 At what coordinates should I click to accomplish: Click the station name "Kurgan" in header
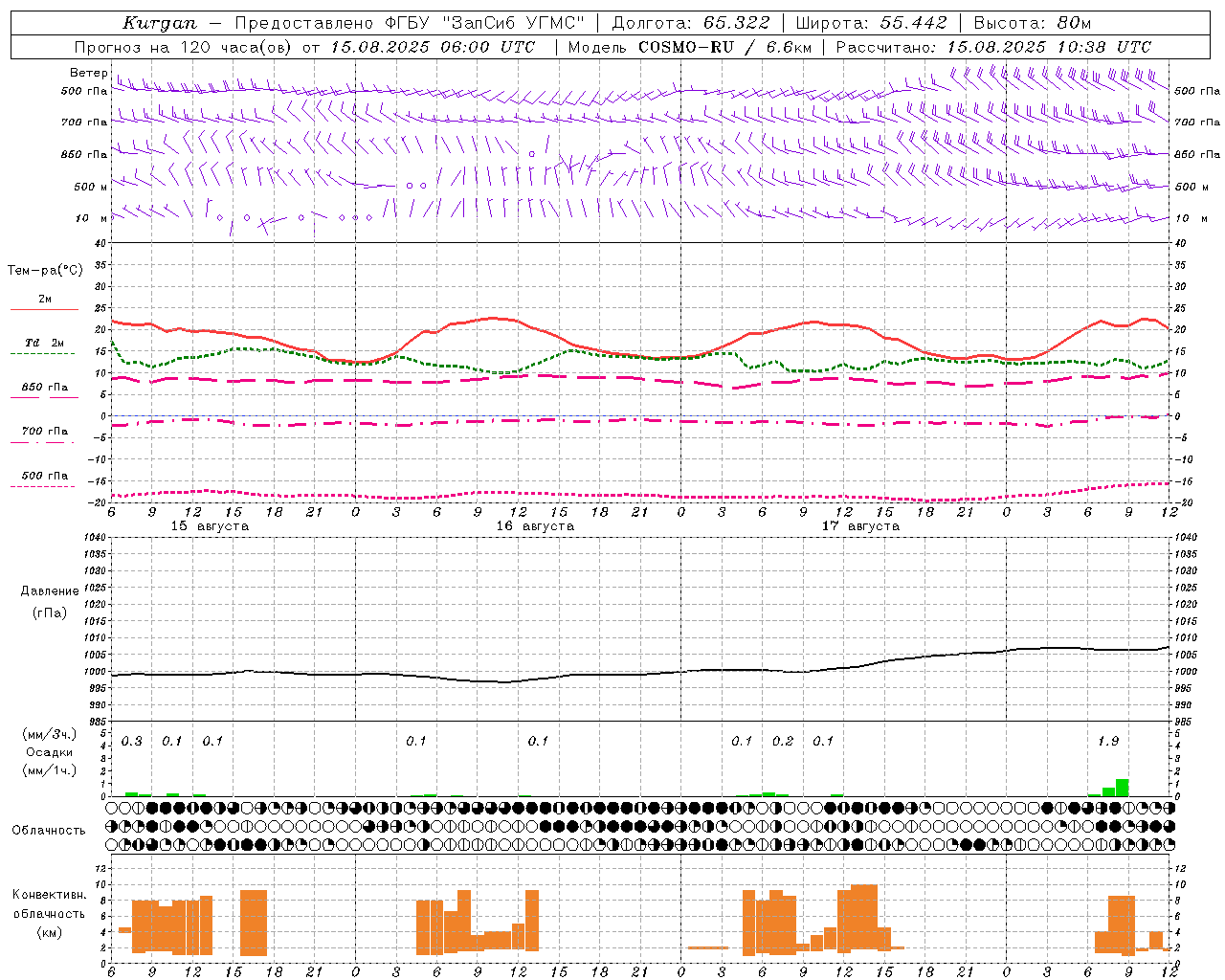[160, 23]
